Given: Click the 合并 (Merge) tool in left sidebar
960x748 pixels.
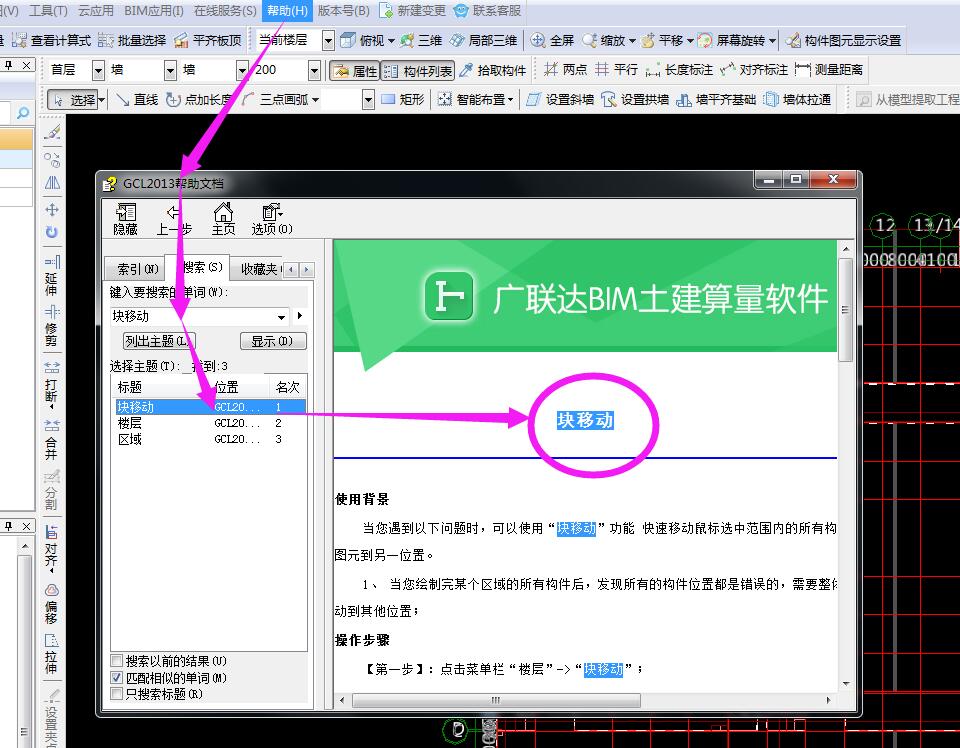Looking at the screenshot, I should point(52,439).
